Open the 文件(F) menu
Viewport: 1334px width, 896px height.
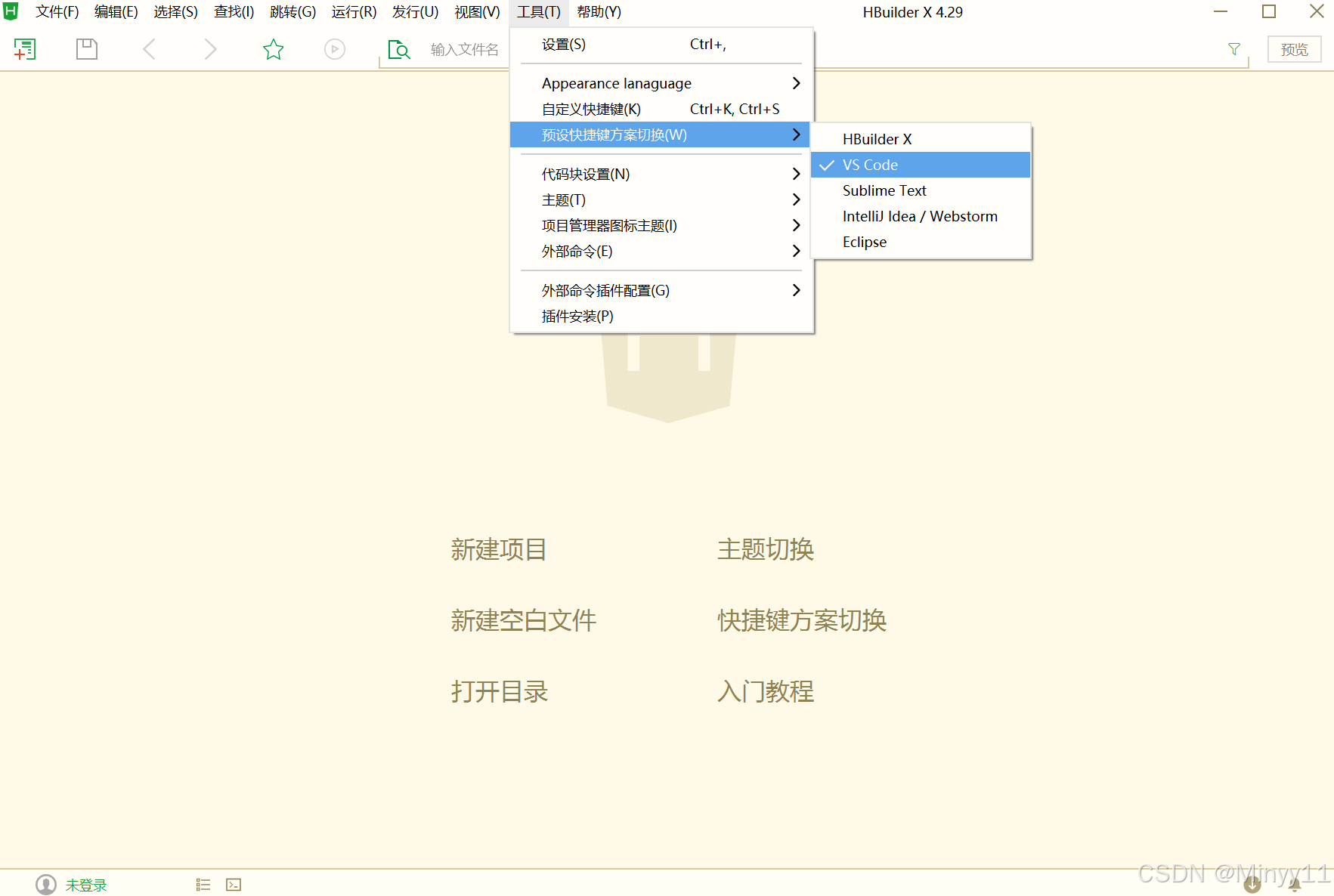pos(57,12)
